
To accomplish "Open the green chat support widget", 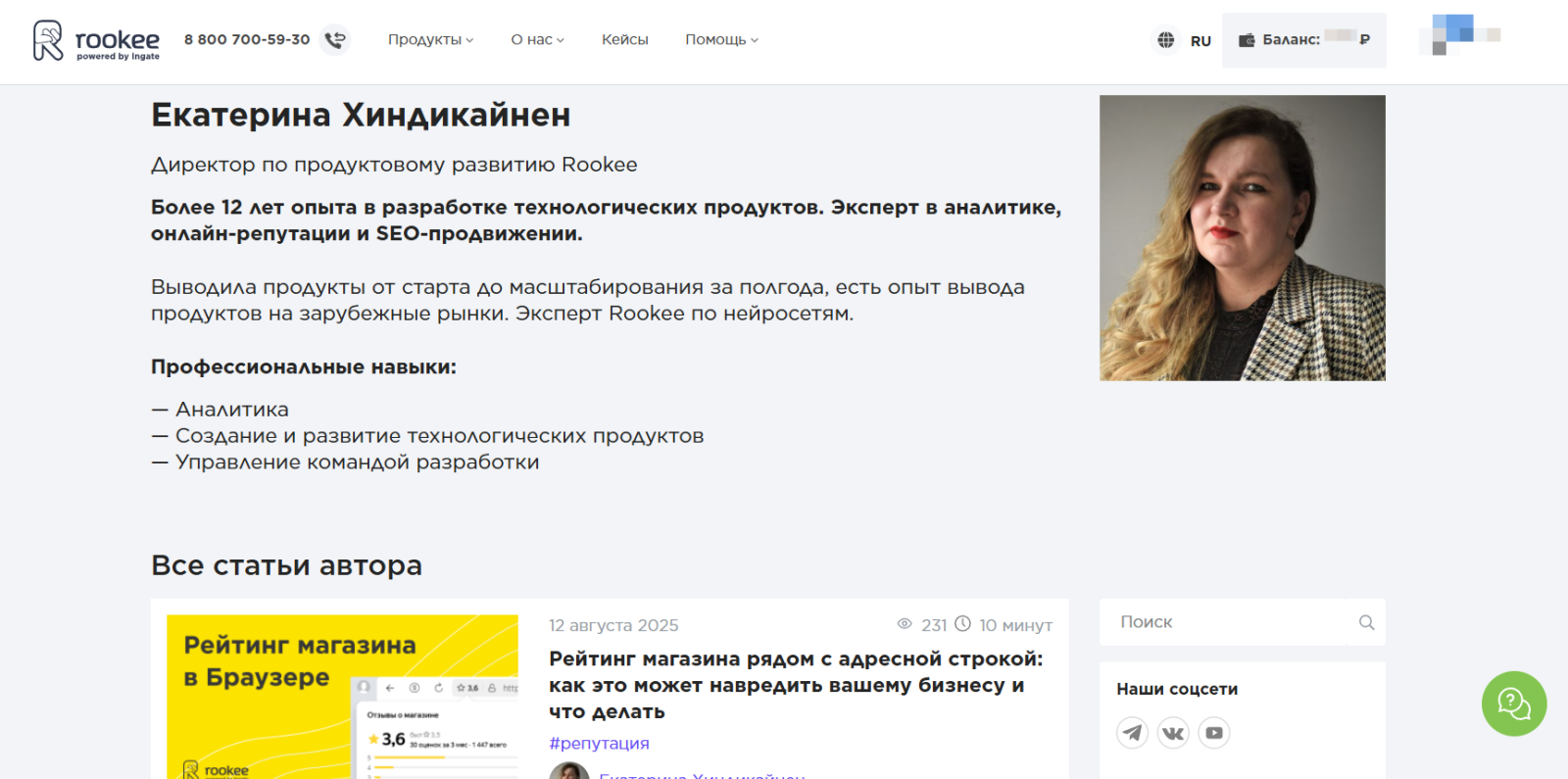I will pos(1514,704).
